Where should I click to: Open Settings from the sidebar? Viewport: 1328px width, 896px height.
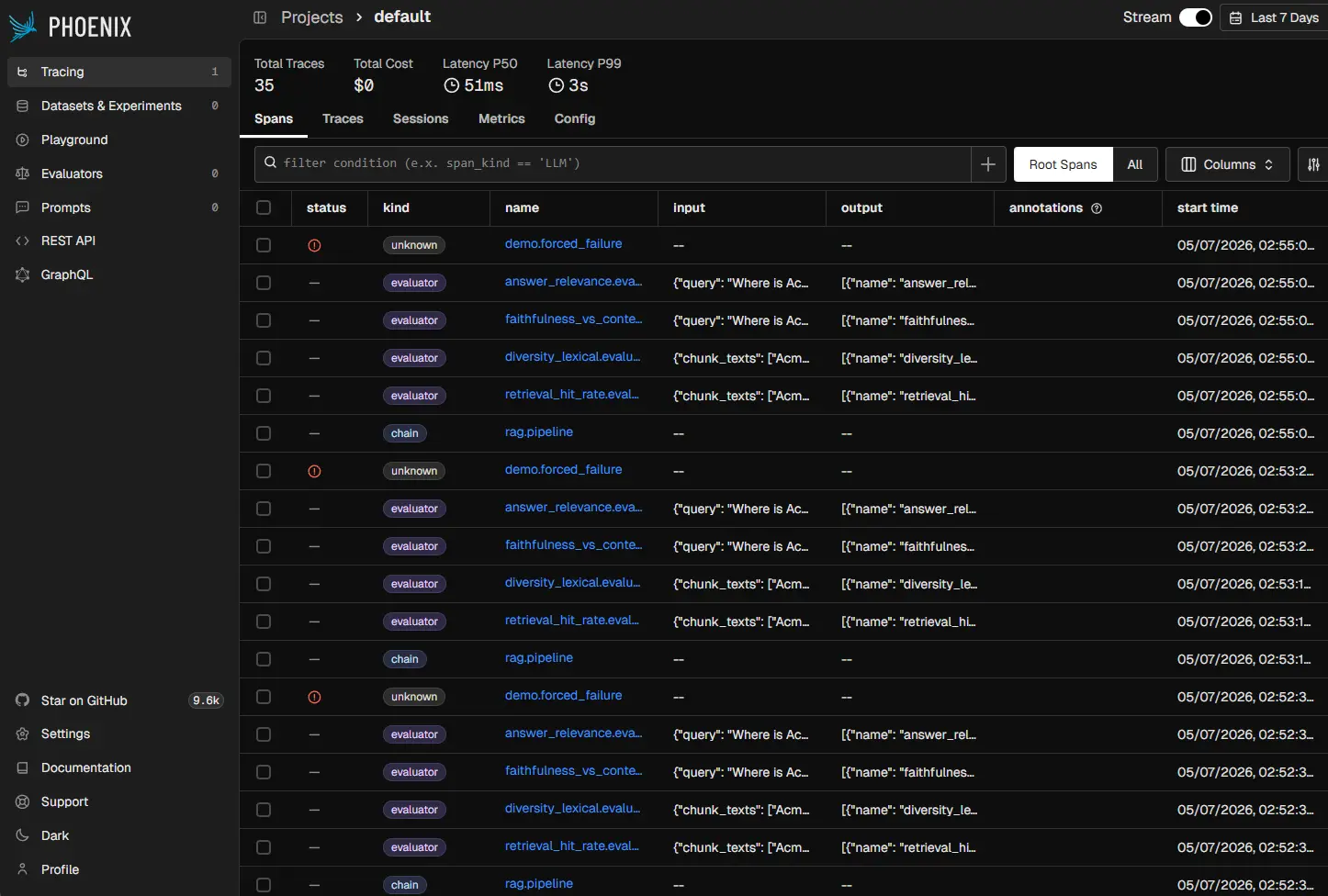(x=119, y=734)
